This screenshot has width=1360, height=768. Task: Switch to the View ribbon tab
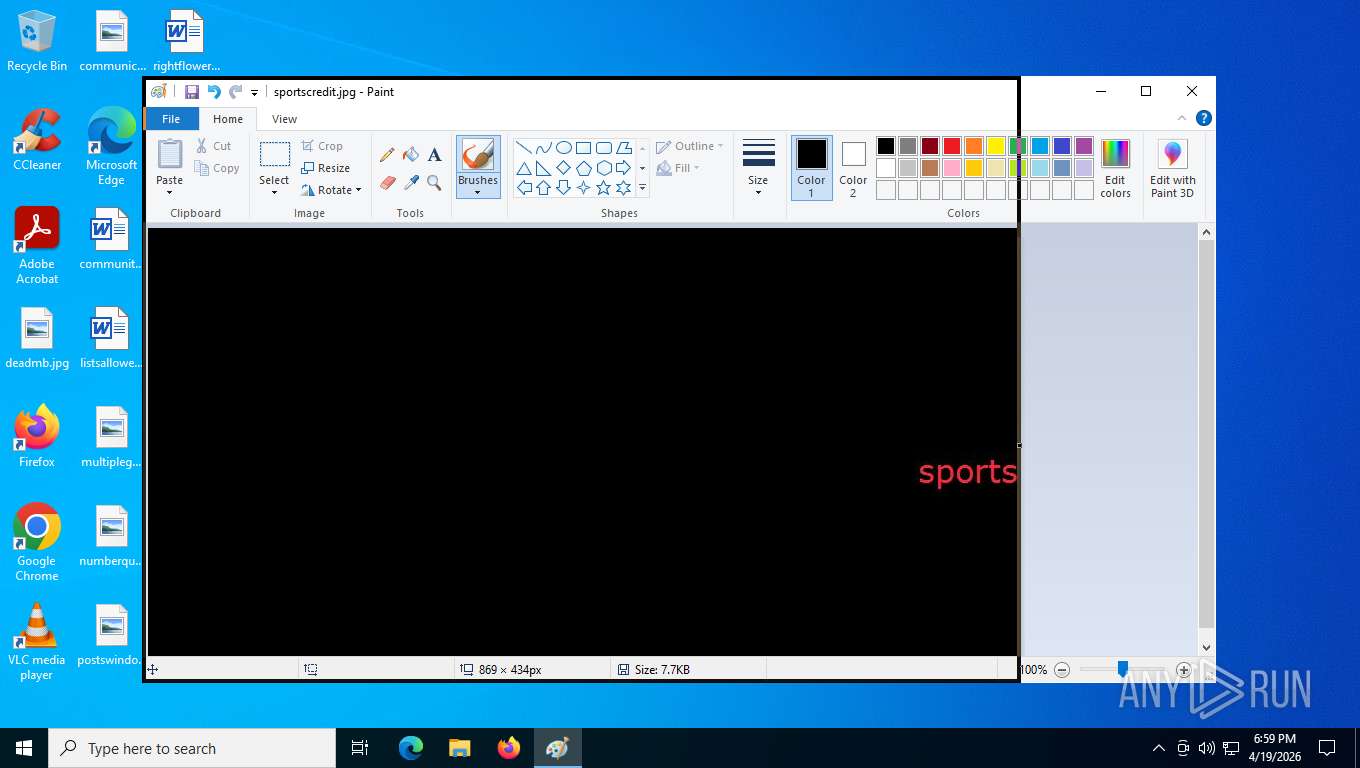[x=284, y=119]
